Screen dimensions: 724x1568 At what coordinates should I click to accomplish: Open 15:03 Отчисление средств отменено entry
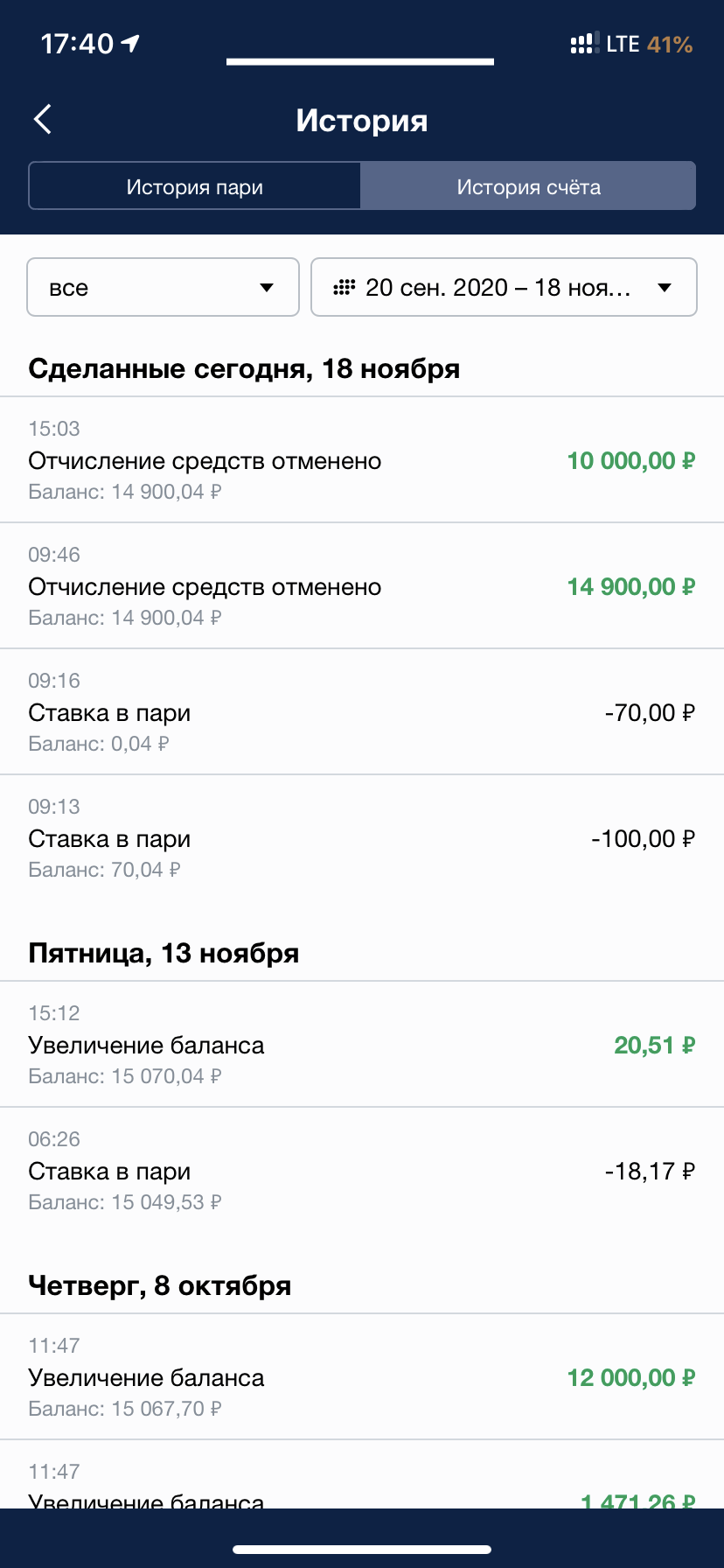click(362, 460)
